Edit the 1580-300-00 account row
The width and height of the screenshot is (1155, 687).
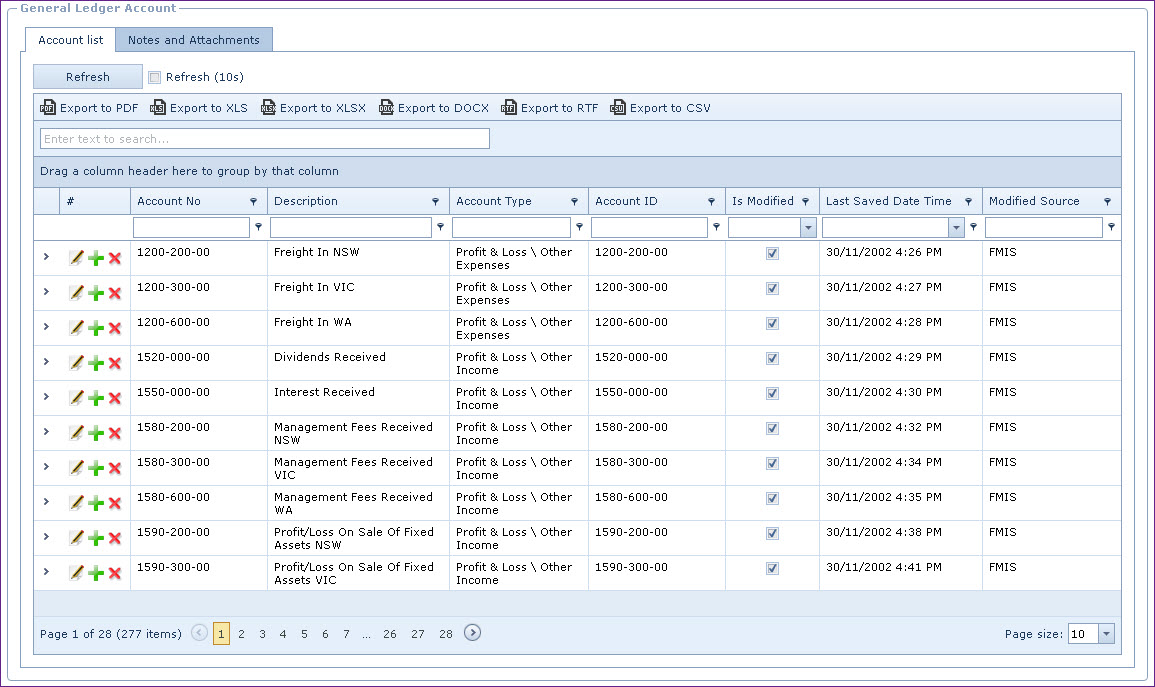click(x=76, y=468)
